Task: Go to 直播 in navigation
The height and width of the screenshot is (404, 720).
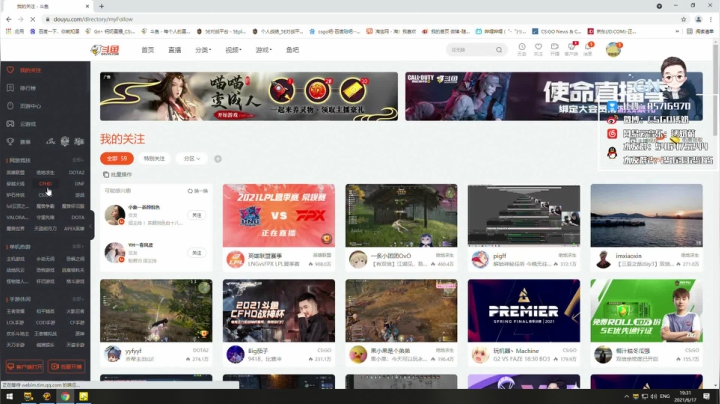Action: [x=174, y=50]
